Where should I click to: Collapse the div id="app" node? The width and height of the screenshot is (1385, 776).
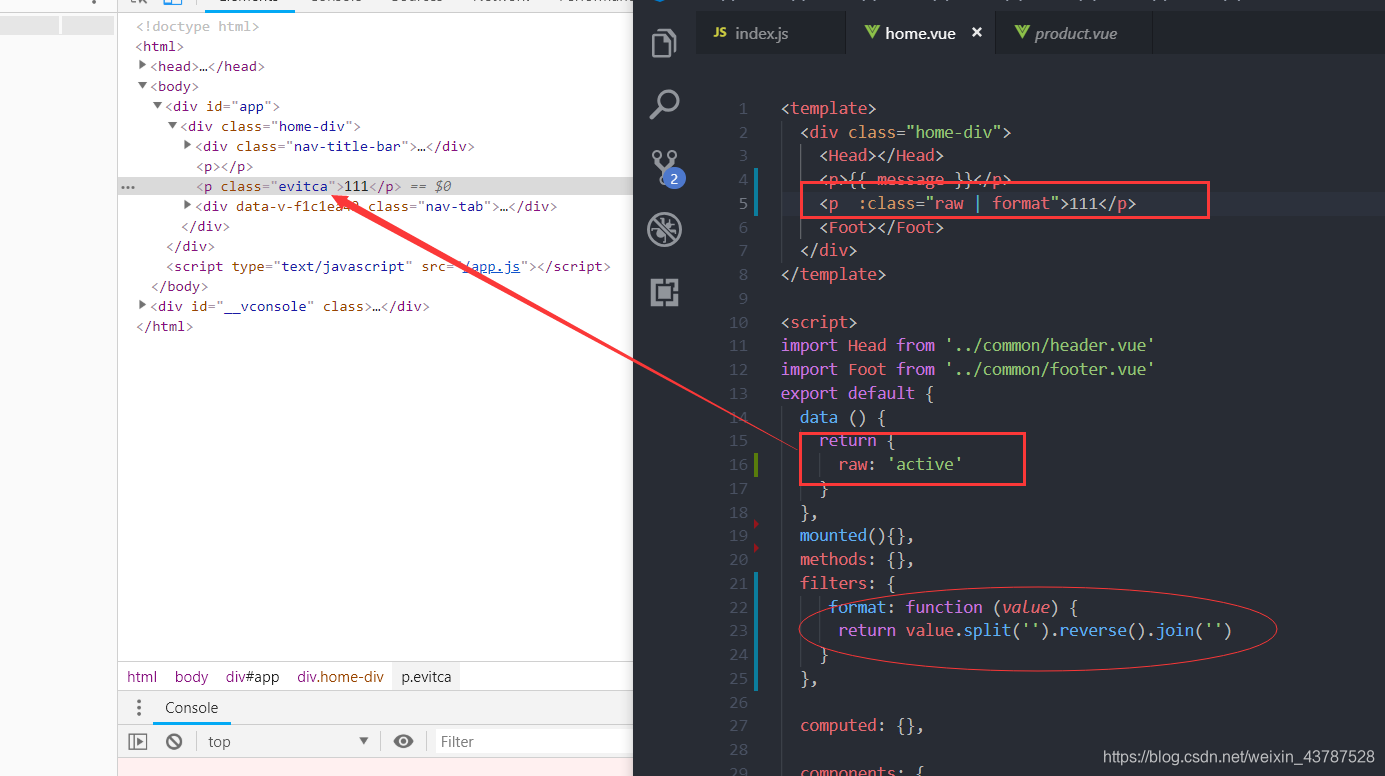point(157,106)
